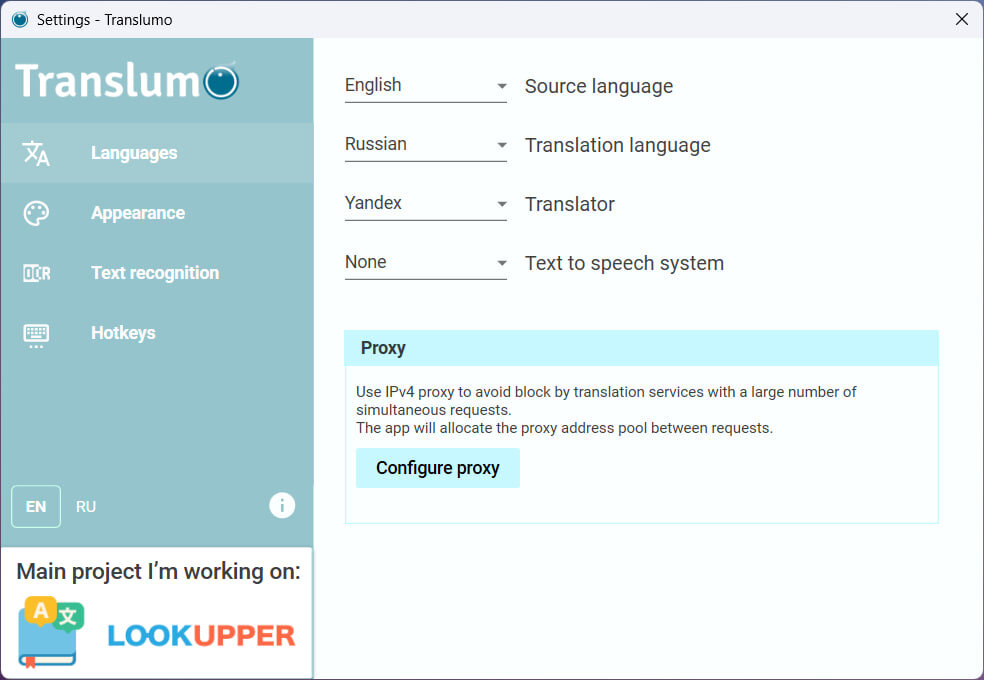Screen dimensions: 984x680
Task: Click the 'Translator' label
Action: [x=569, y=205]
